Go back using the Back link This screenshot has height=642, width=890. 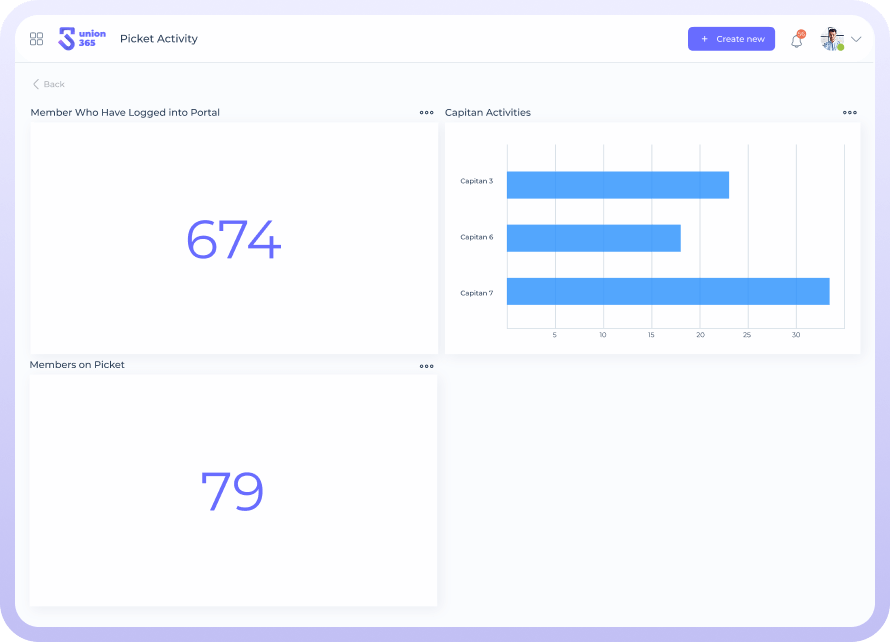click(48, 85)
